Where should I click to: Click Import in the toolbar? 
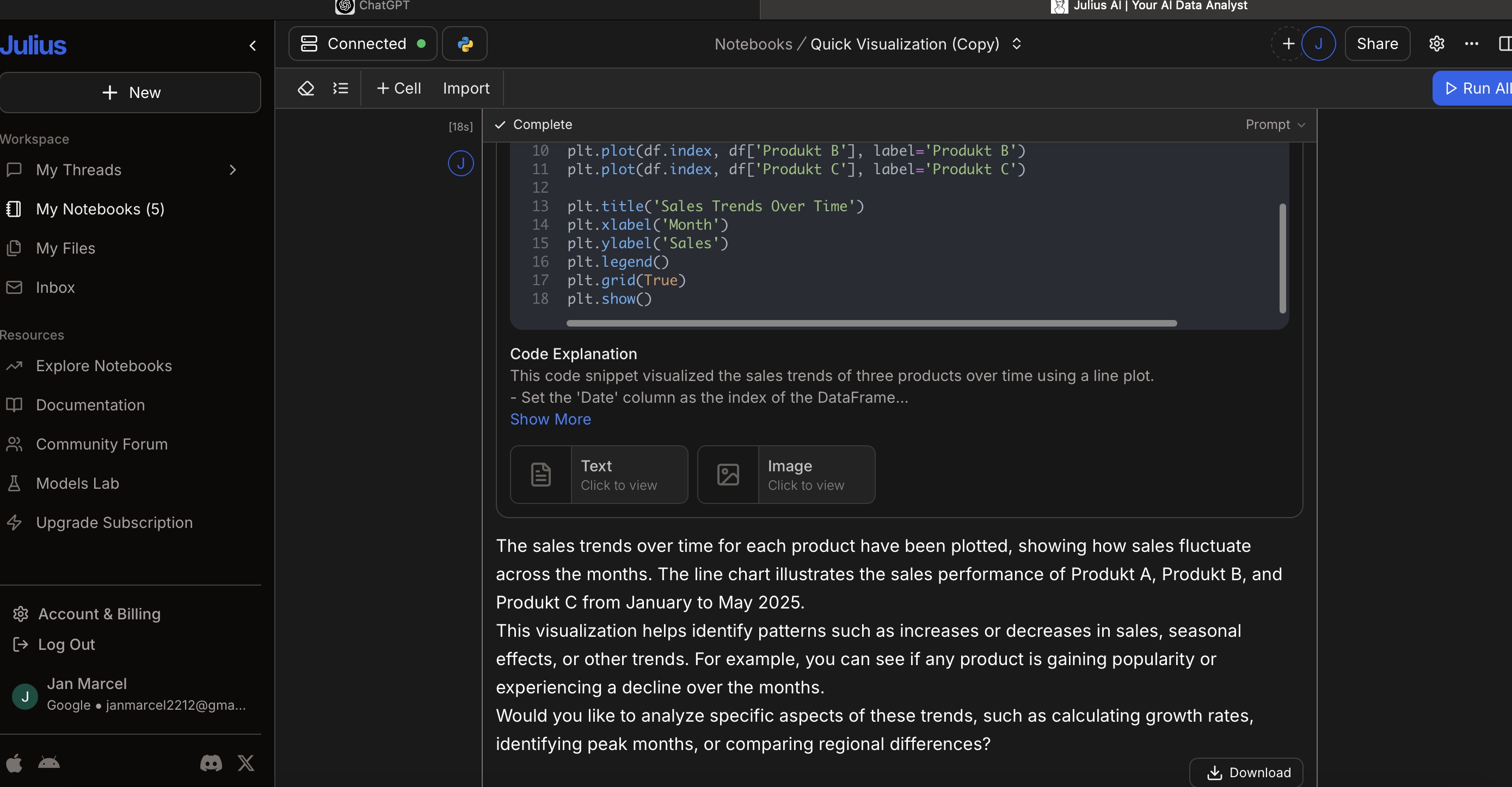click(466, 88)
